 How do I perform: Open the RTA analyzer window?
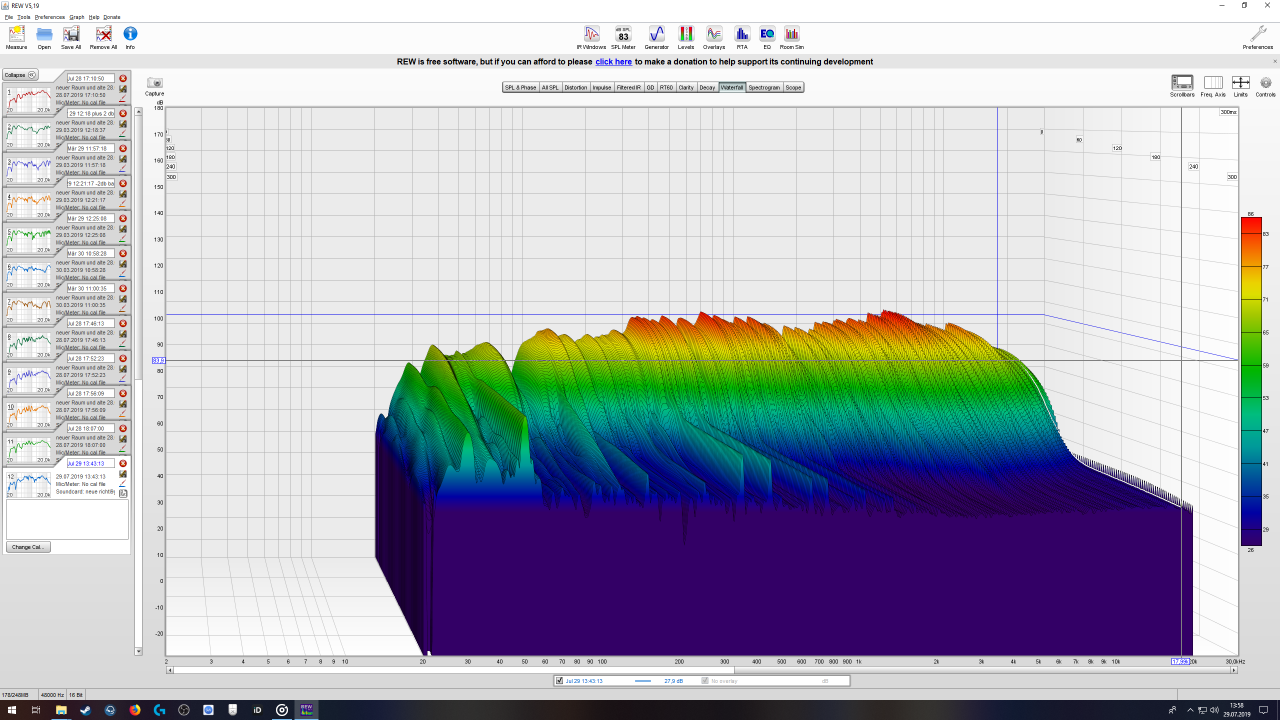tap(742, 34)
